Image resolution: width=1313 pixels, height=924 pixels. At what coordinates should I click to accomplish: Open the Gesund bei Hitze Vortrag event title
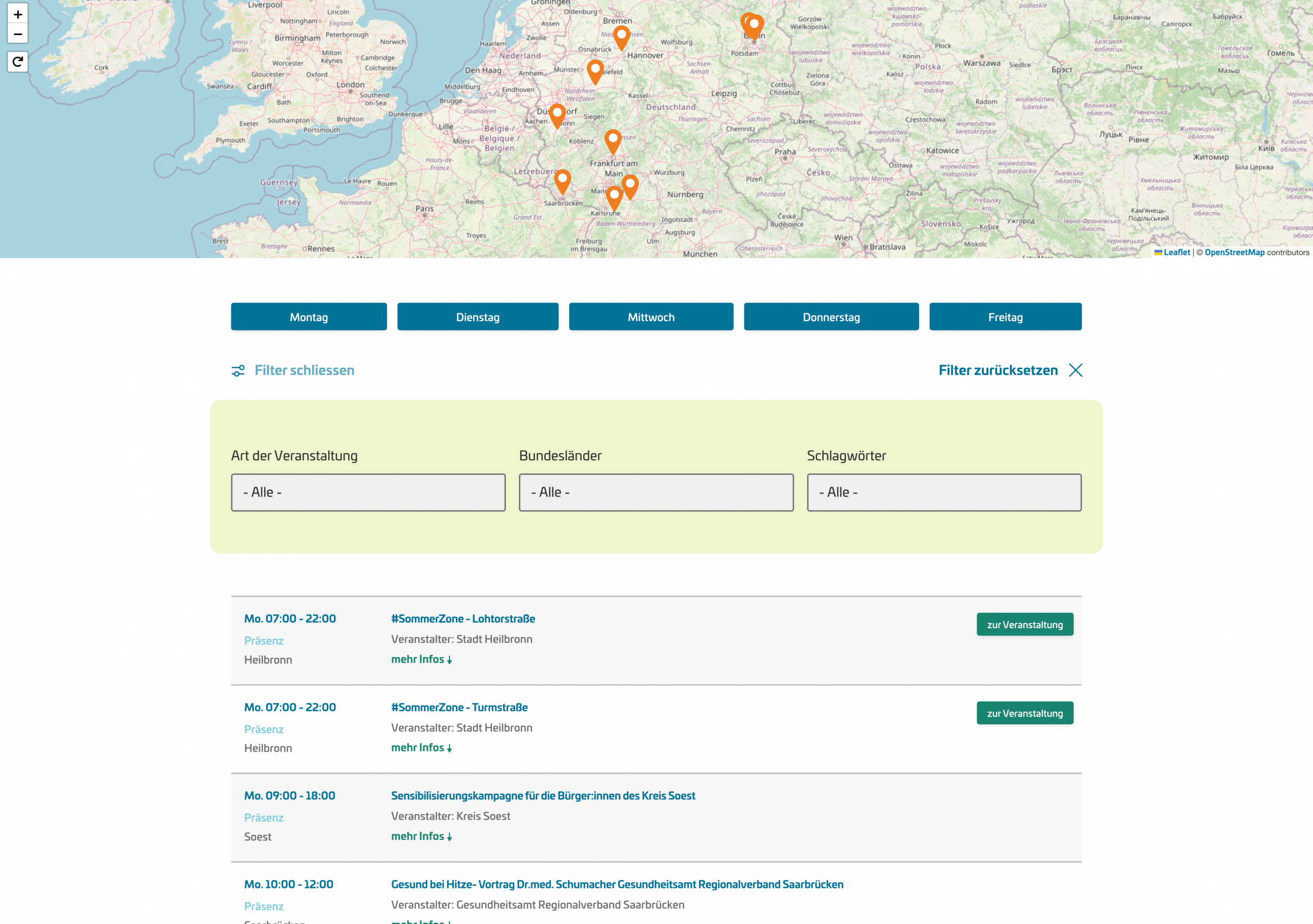pyautogui.click(x=616, y=884)
